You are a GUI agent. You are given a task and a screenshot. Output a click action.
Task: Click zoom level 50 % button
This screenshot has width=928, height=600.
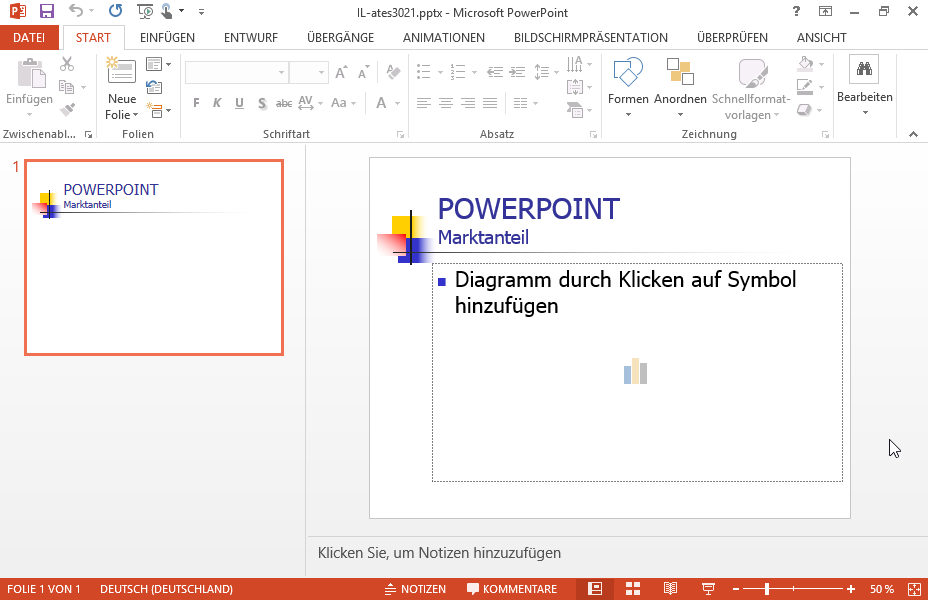click(882, 589)
